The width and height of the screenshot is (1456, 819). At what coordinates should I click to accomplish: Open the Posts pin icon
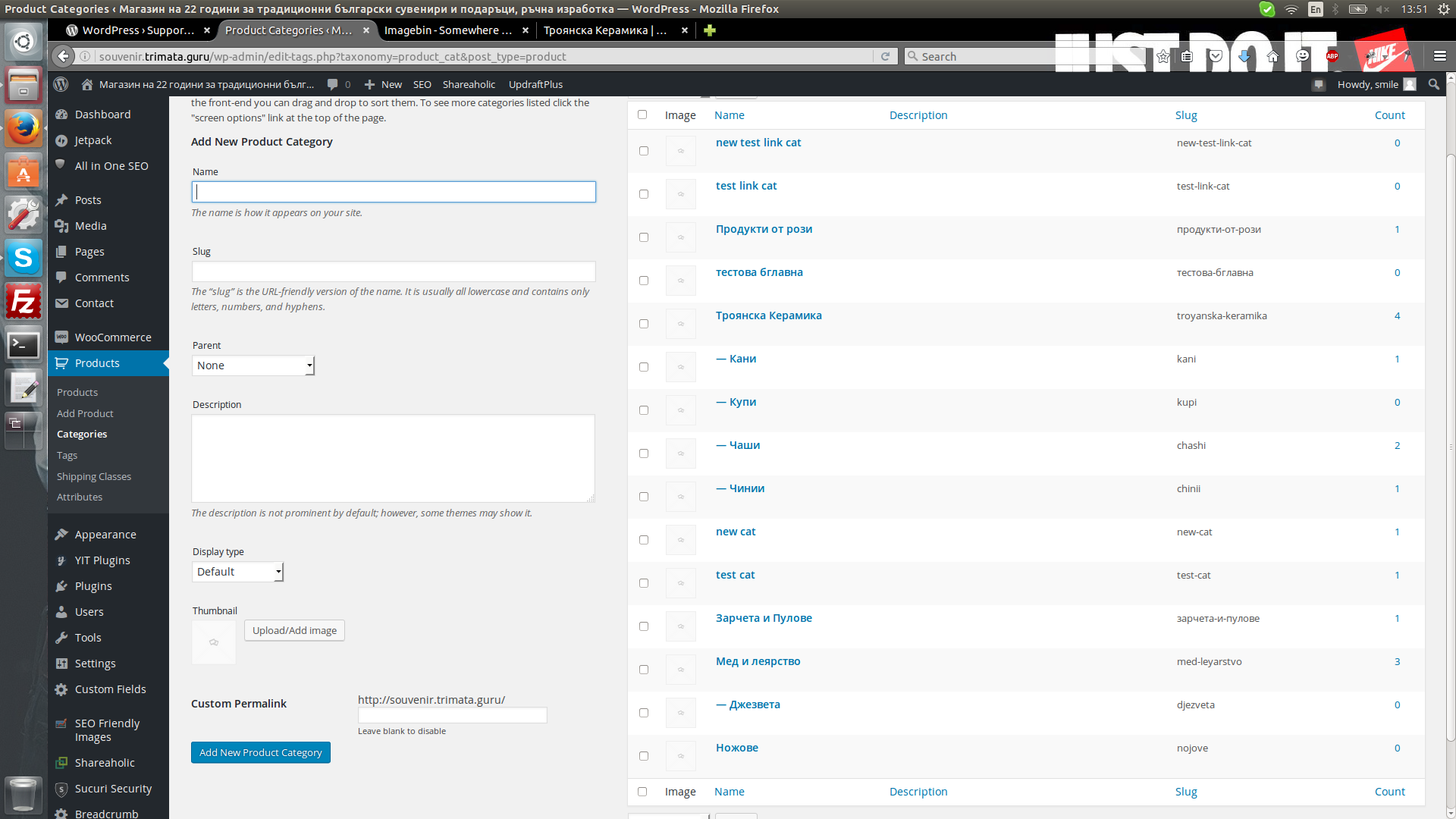coord(61,200)
